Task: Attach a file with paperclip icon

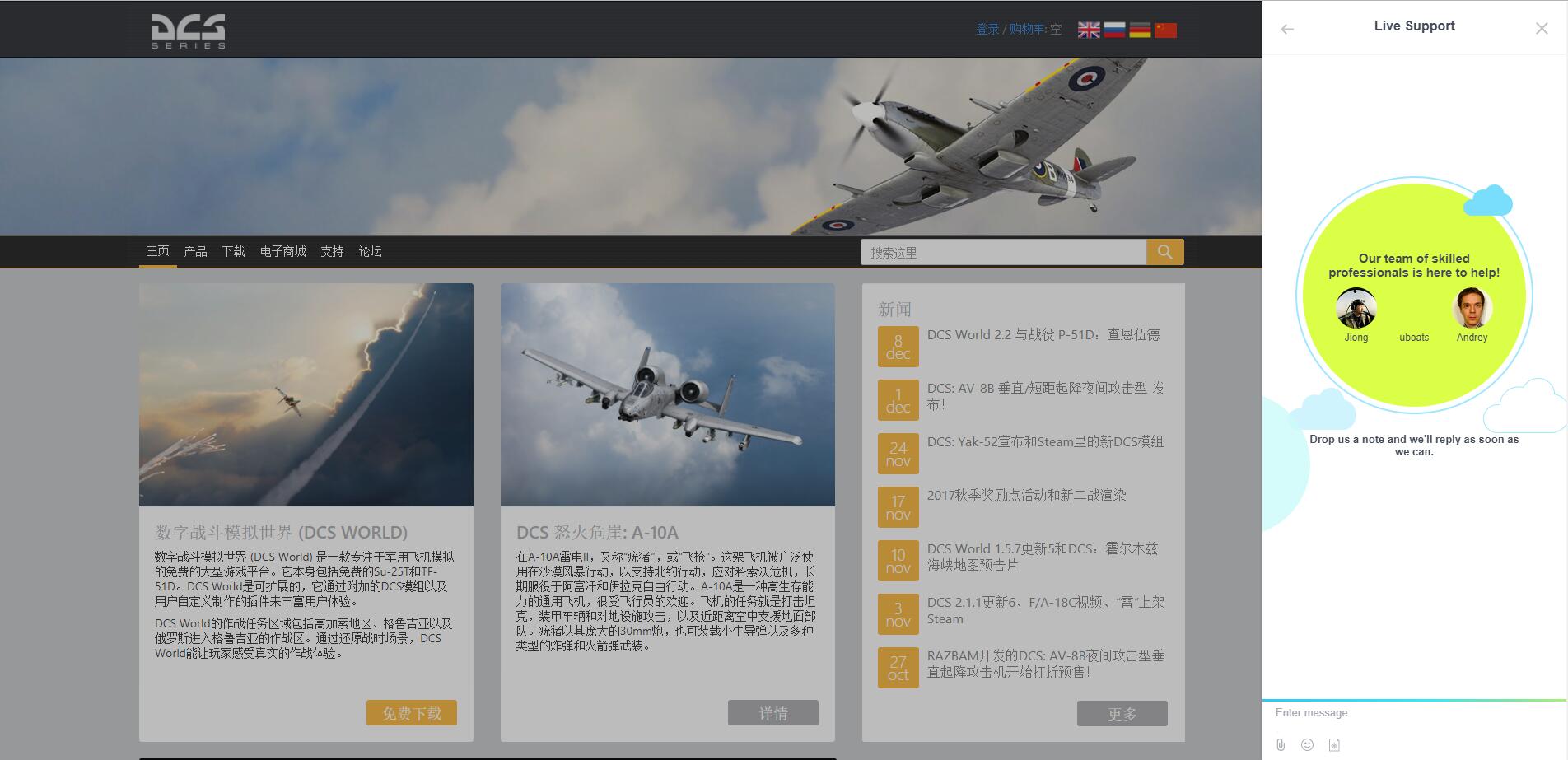Action: tap(1281, 744)
